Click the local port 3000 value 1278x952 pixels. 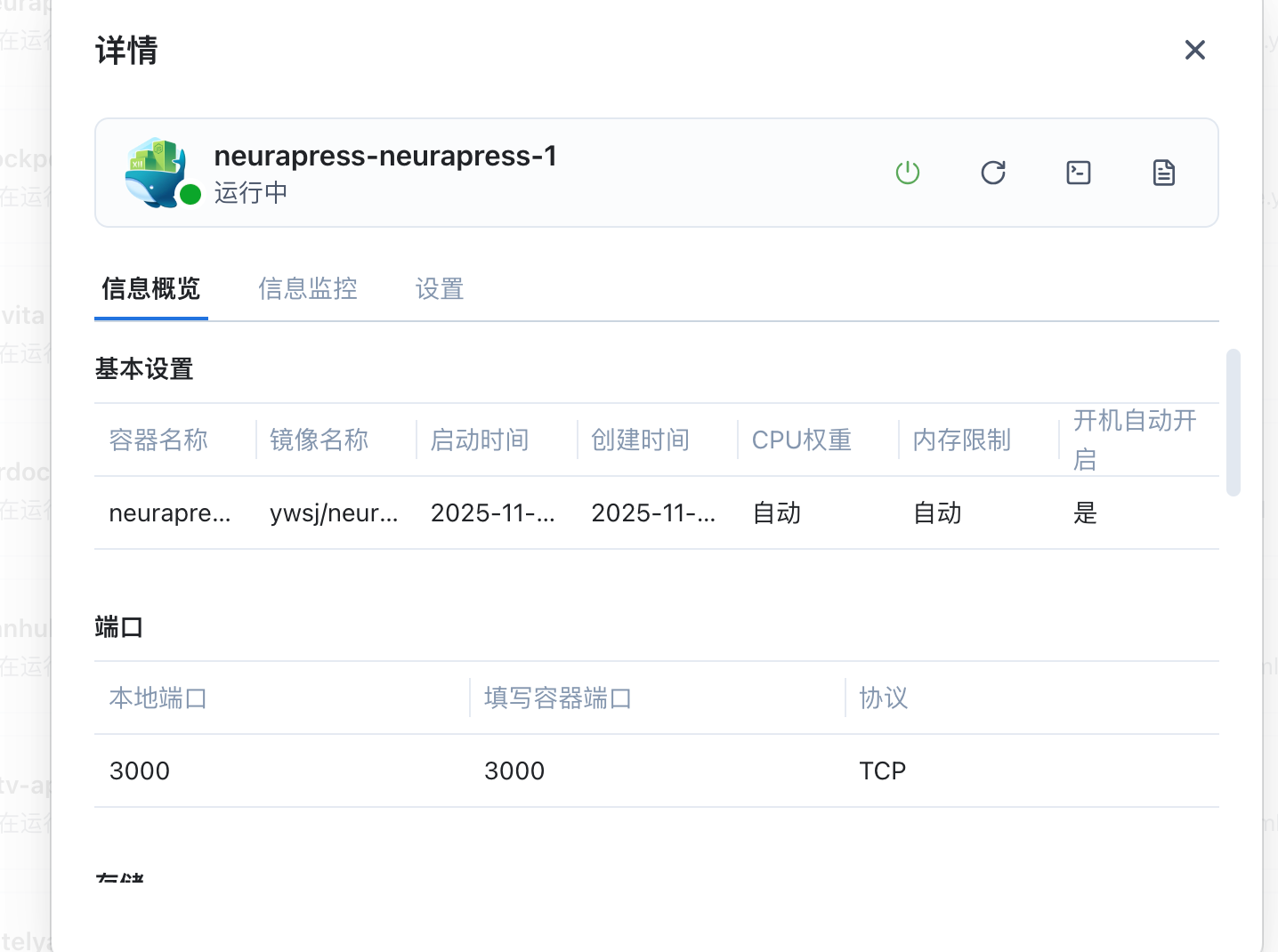[x=140, y=771]
